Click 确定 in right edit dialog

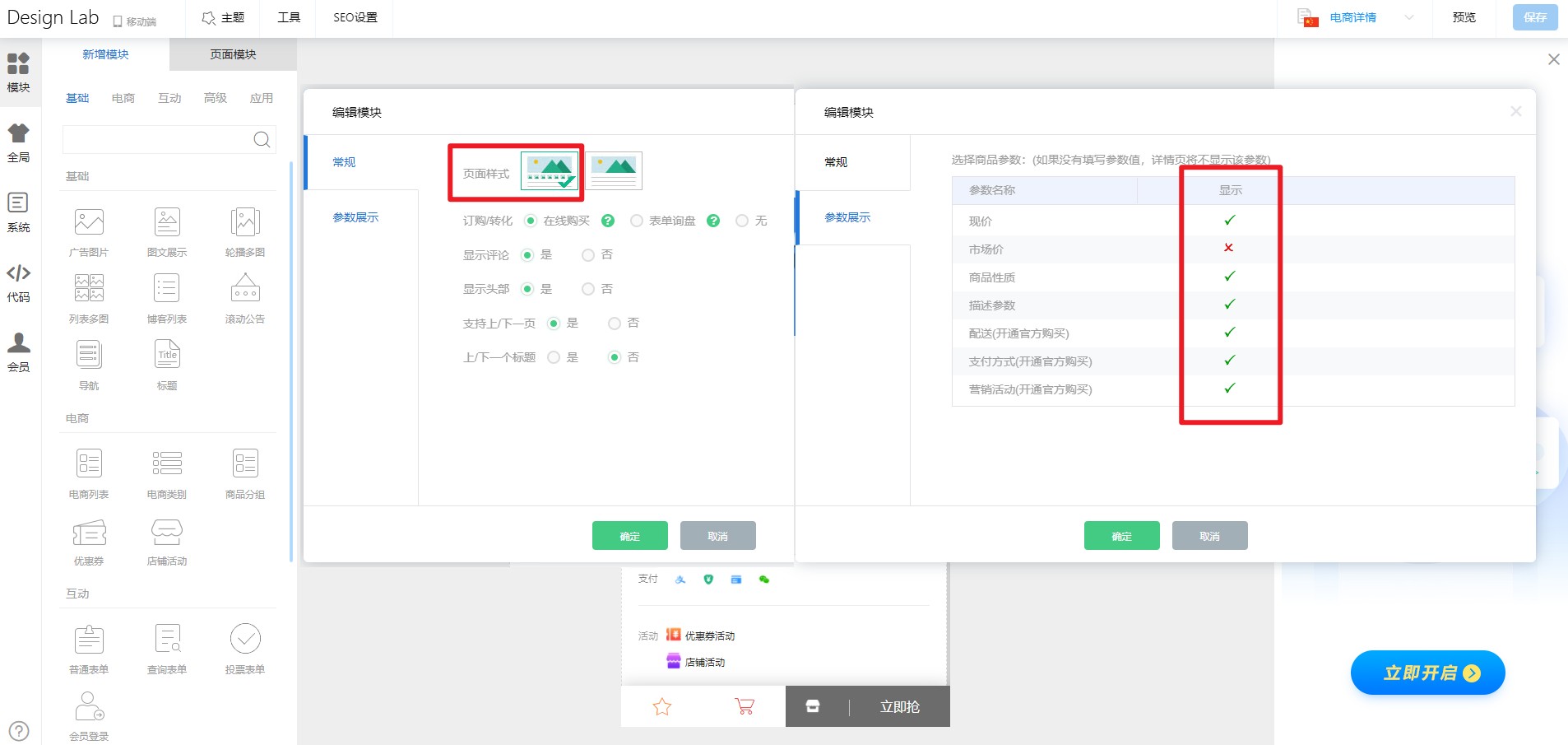[x=1122, y=536]
